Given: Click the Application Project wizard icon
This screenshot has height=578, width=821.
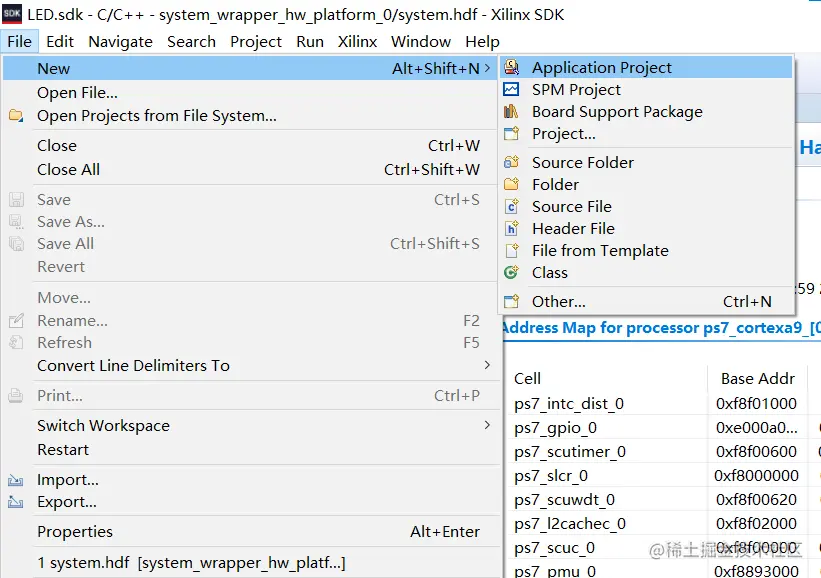Looking at the screenshot, I should coord(511,67).
